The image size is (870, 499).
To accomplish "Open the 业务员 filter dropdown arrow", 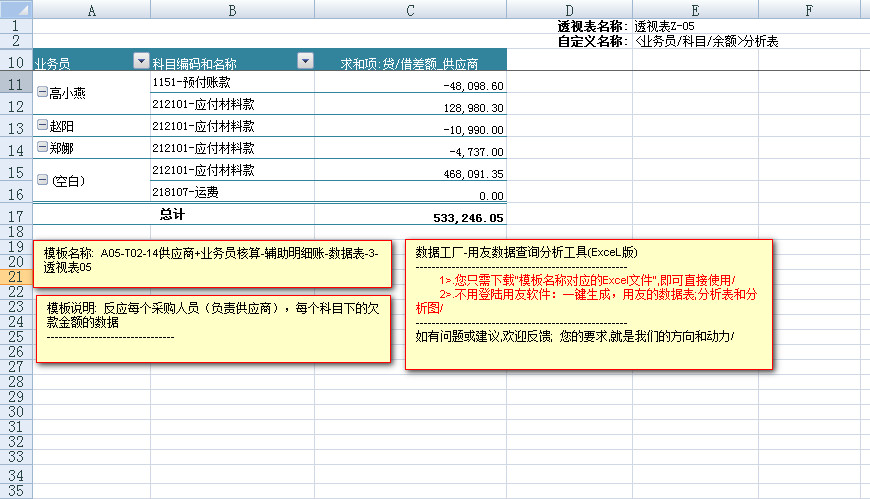I will pos(140,62).
